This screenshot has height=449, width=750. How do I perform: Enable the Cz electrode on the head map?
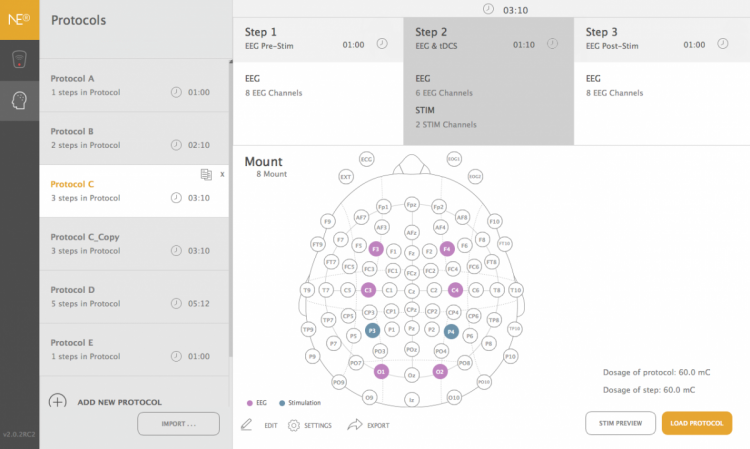(411, 290)
